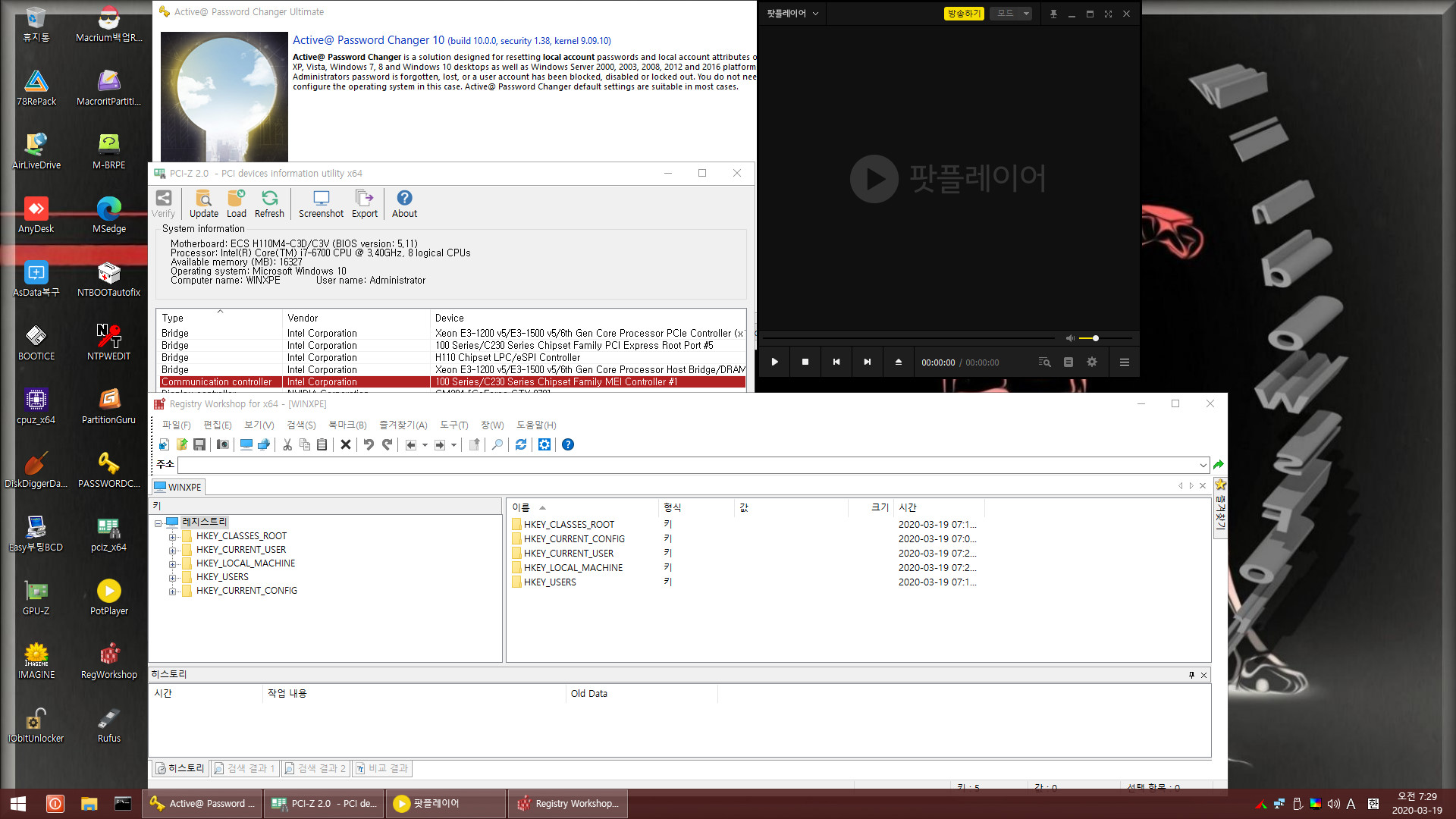Click the magnifier Find icon in Registry Workshop
Image resolution: width=1456 pixels, height=819 pixels.
[497, 444]
